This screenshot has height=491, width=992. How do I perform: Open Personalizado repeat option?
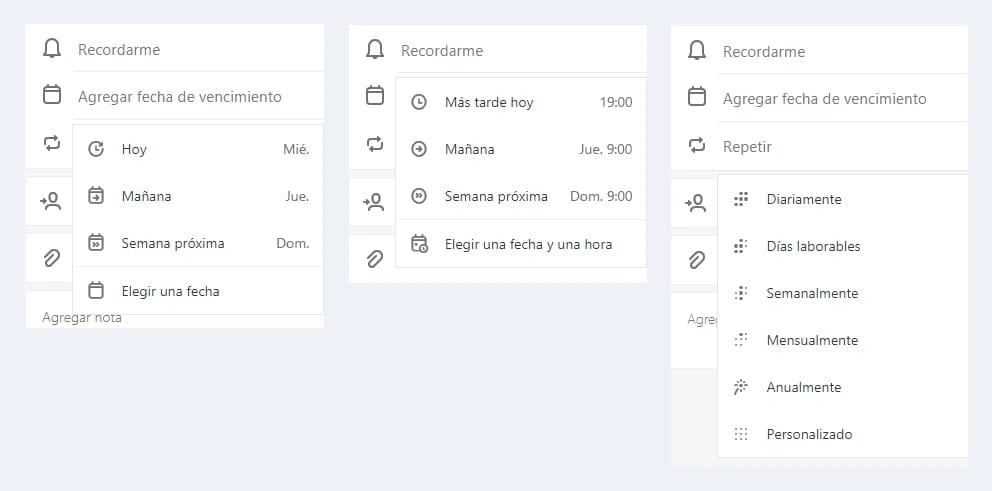point(843,434)
